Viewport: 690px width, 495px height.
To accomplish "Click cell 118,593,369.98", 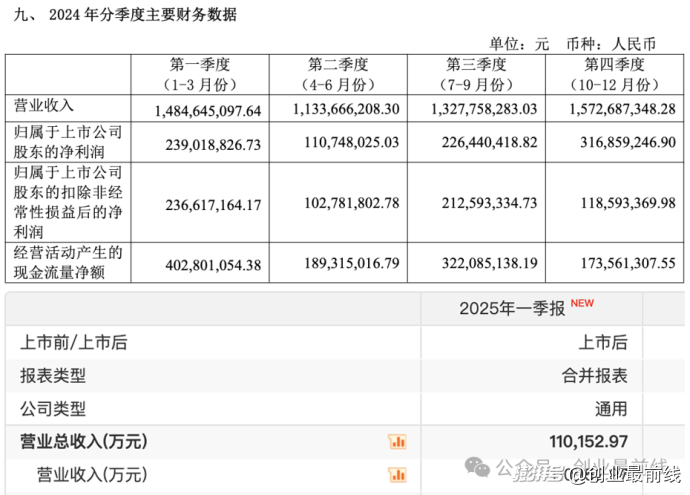I will coord(628,203).
